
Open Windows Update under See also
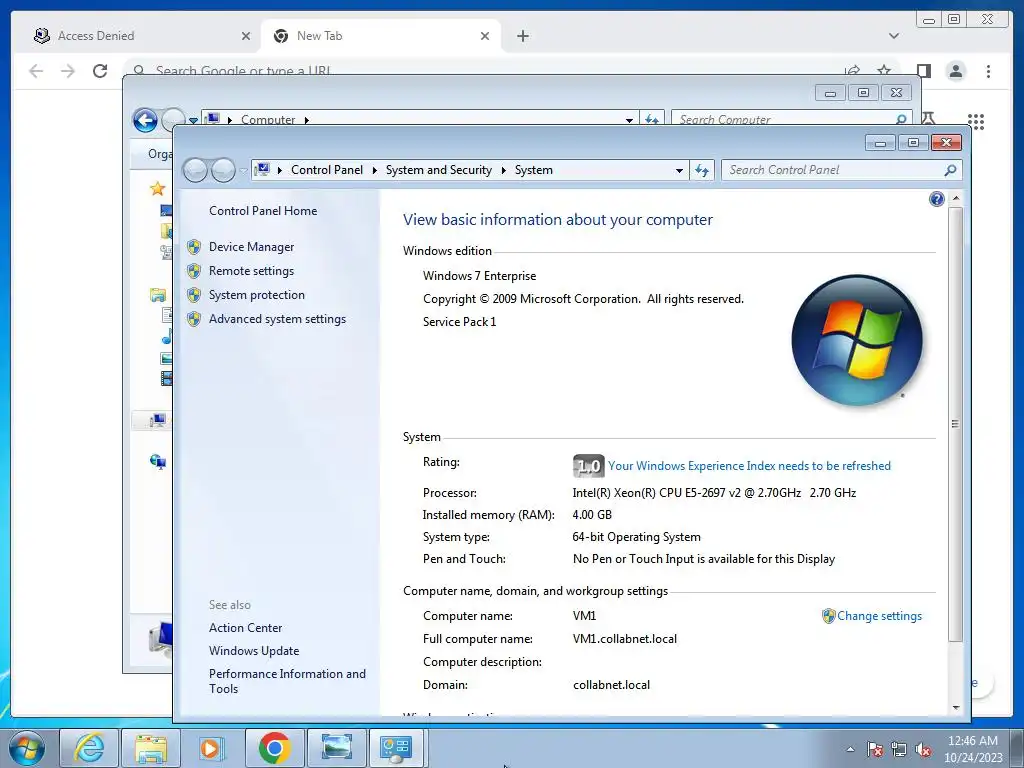coord(254,651)
